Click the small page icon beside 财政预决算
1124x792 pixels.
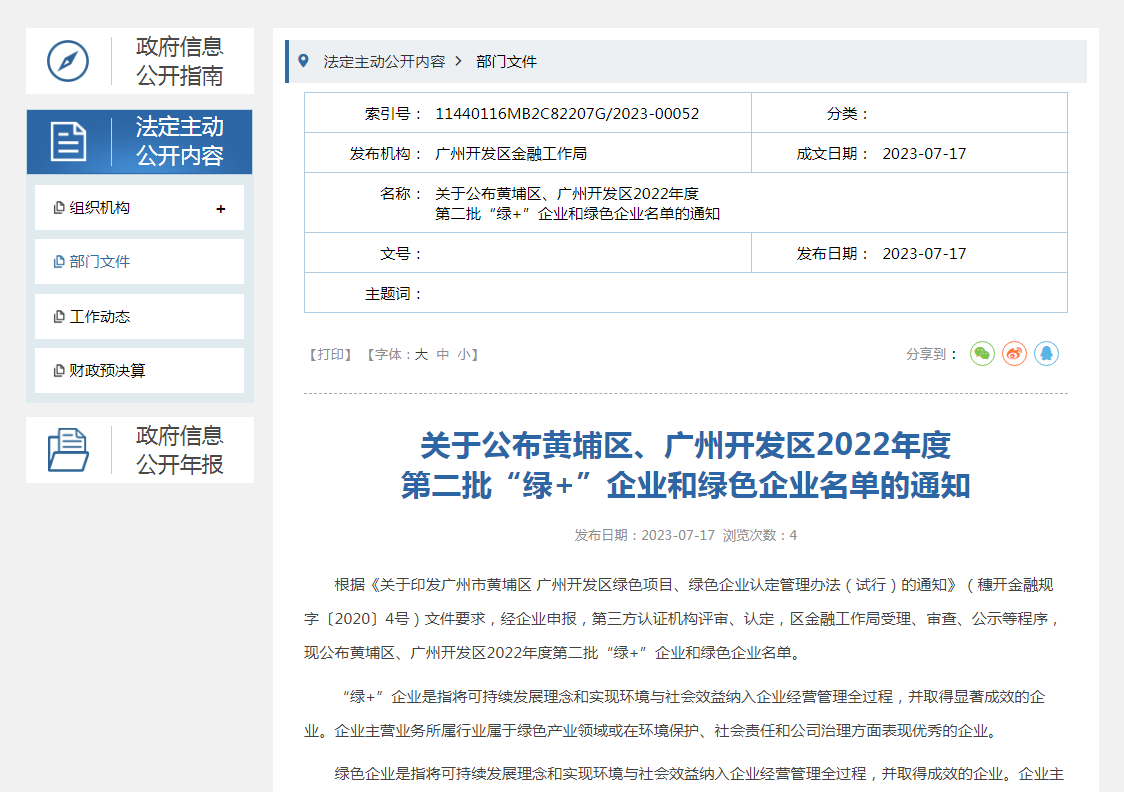pos(59,371)
